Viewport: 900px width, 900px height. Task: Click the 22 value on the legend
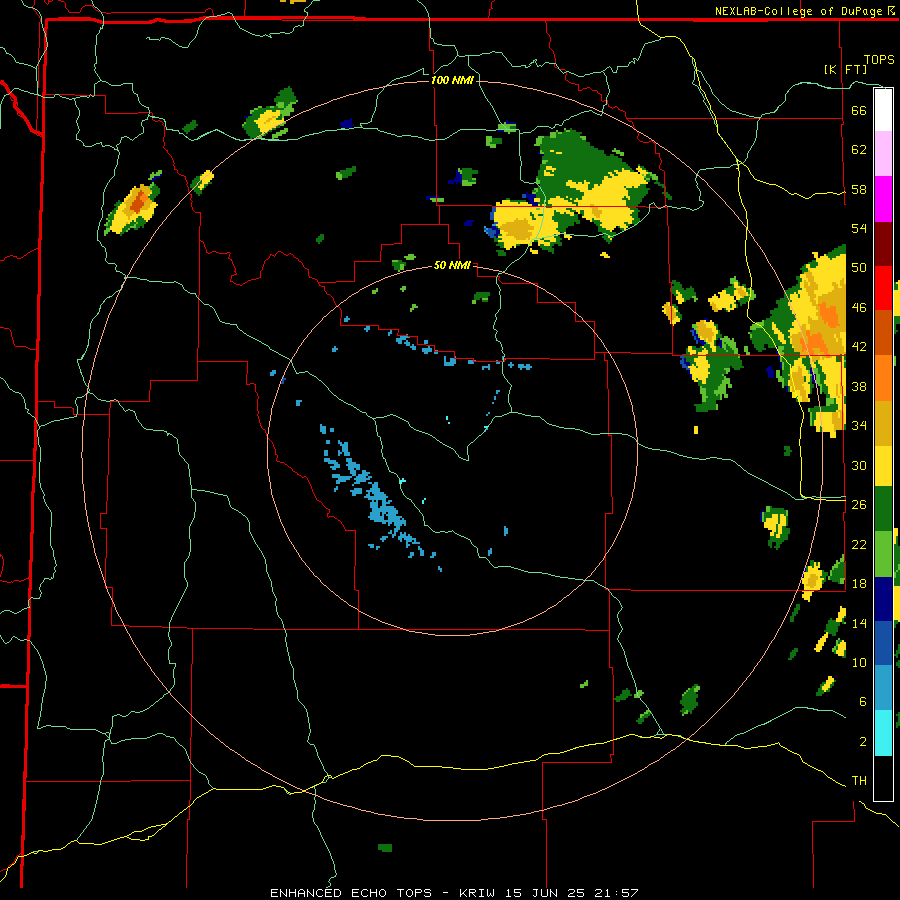[859, 544]
